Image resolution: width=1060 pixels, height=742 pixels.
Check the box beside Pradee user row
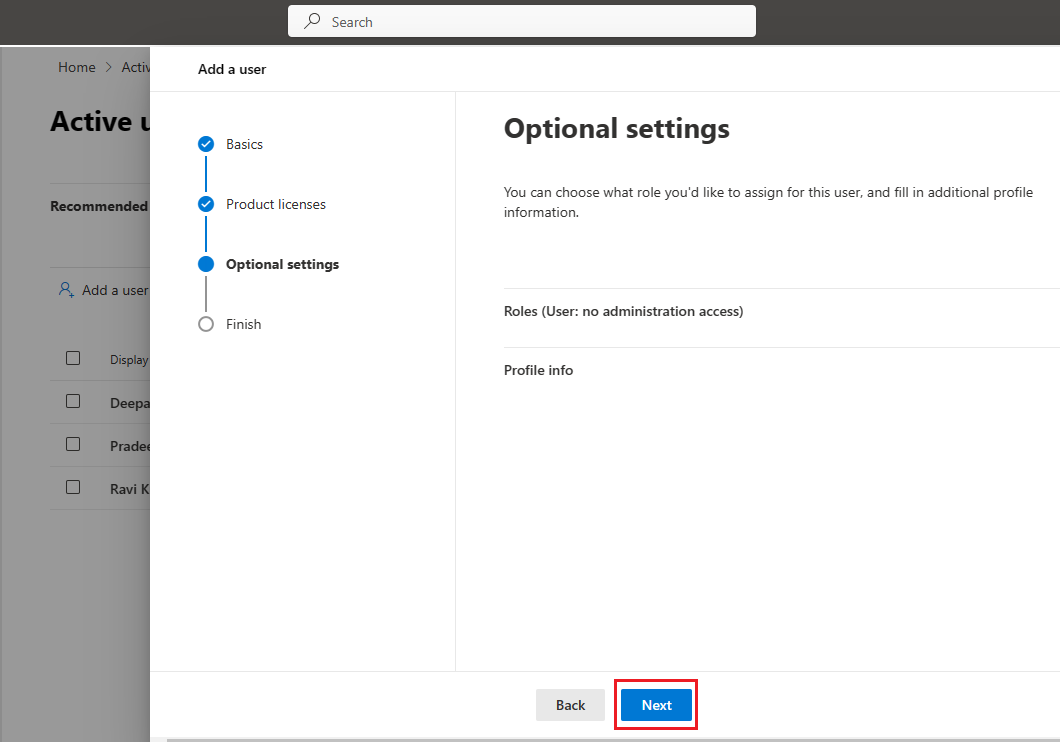pos(73,444)
